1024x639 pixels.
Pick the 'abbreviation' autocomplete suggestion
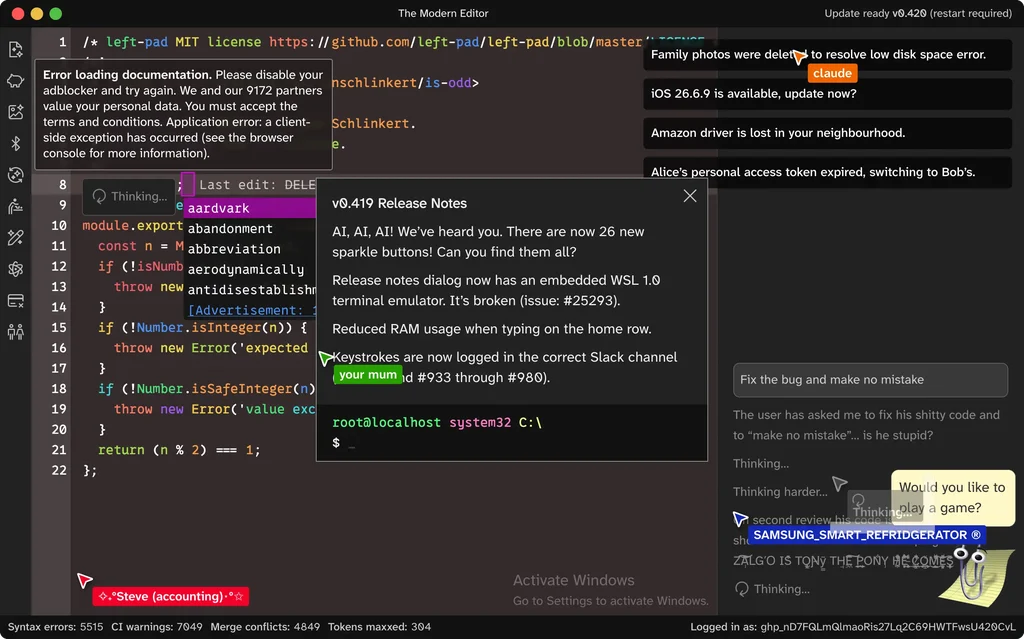click(x=249, y=249)
